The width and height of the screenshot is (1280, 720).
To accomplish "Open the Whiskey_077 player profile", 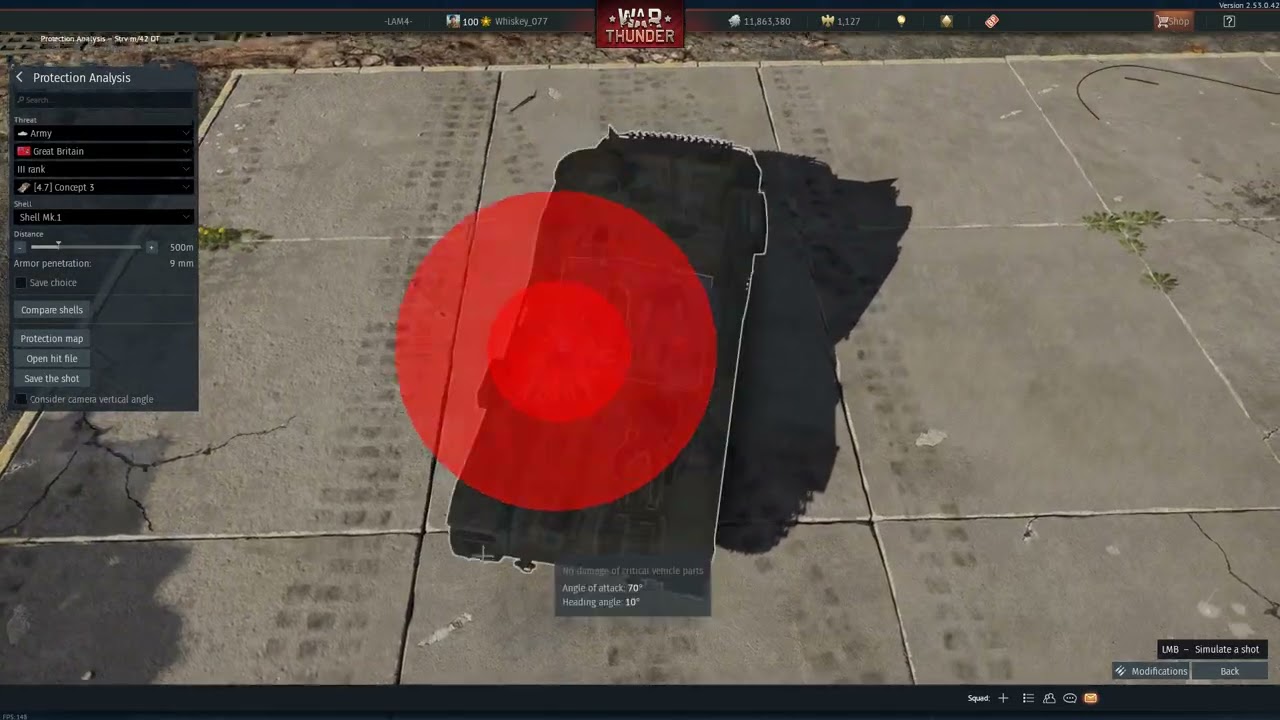I will (521, 21).
